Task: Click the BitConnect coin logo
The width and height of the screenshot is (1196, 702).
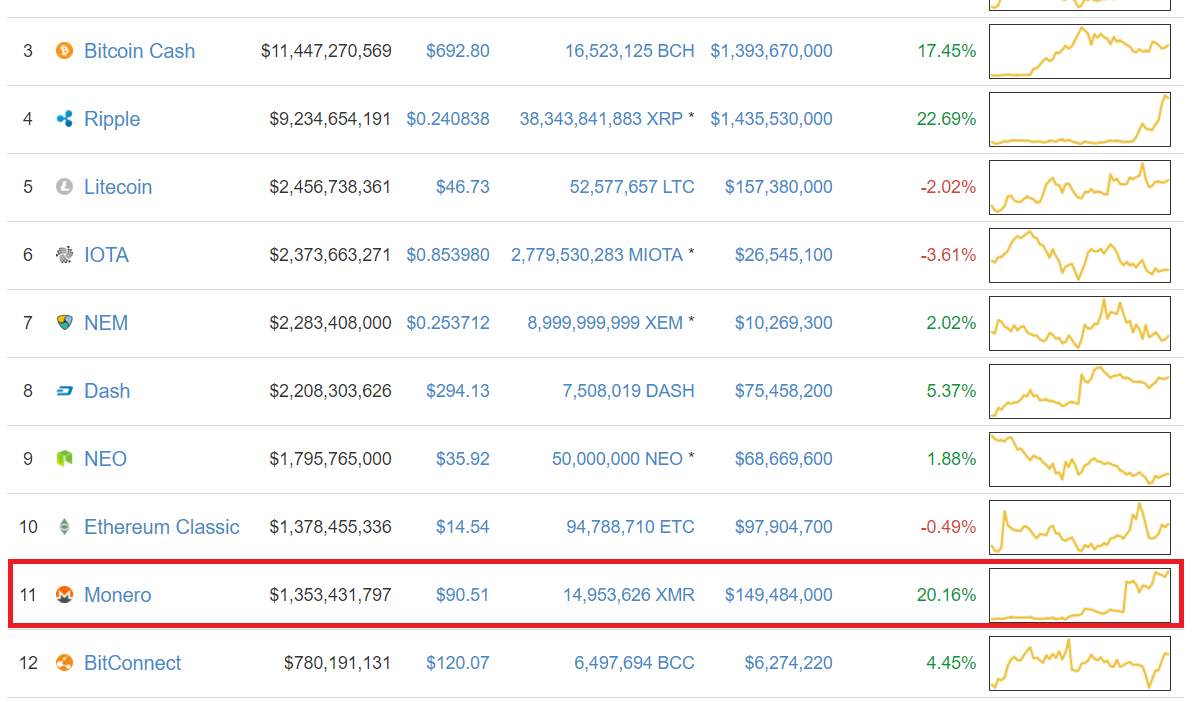Action: [x=65, y=662]
